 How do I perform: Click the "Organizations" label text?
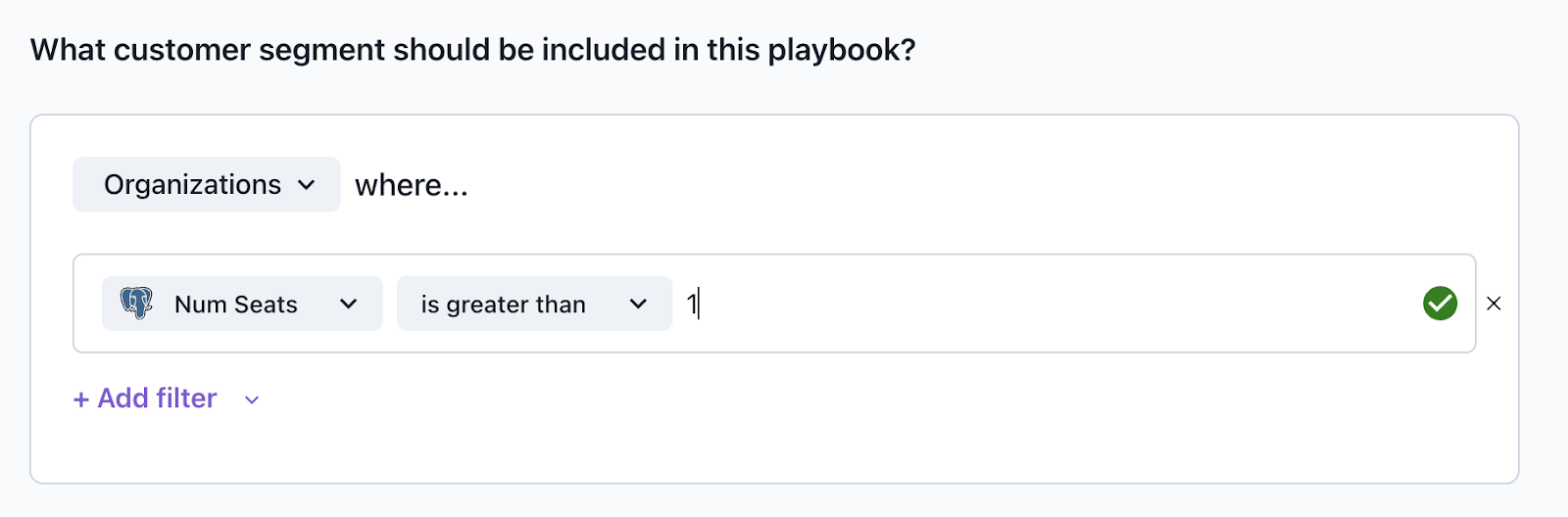192,185
